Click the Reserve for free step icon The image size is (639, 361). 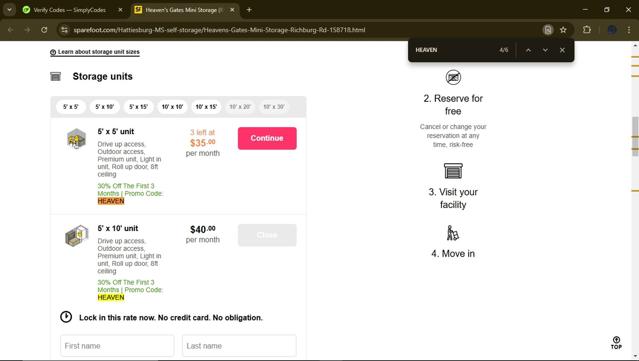pyautogui.click(x=453, y=77)
